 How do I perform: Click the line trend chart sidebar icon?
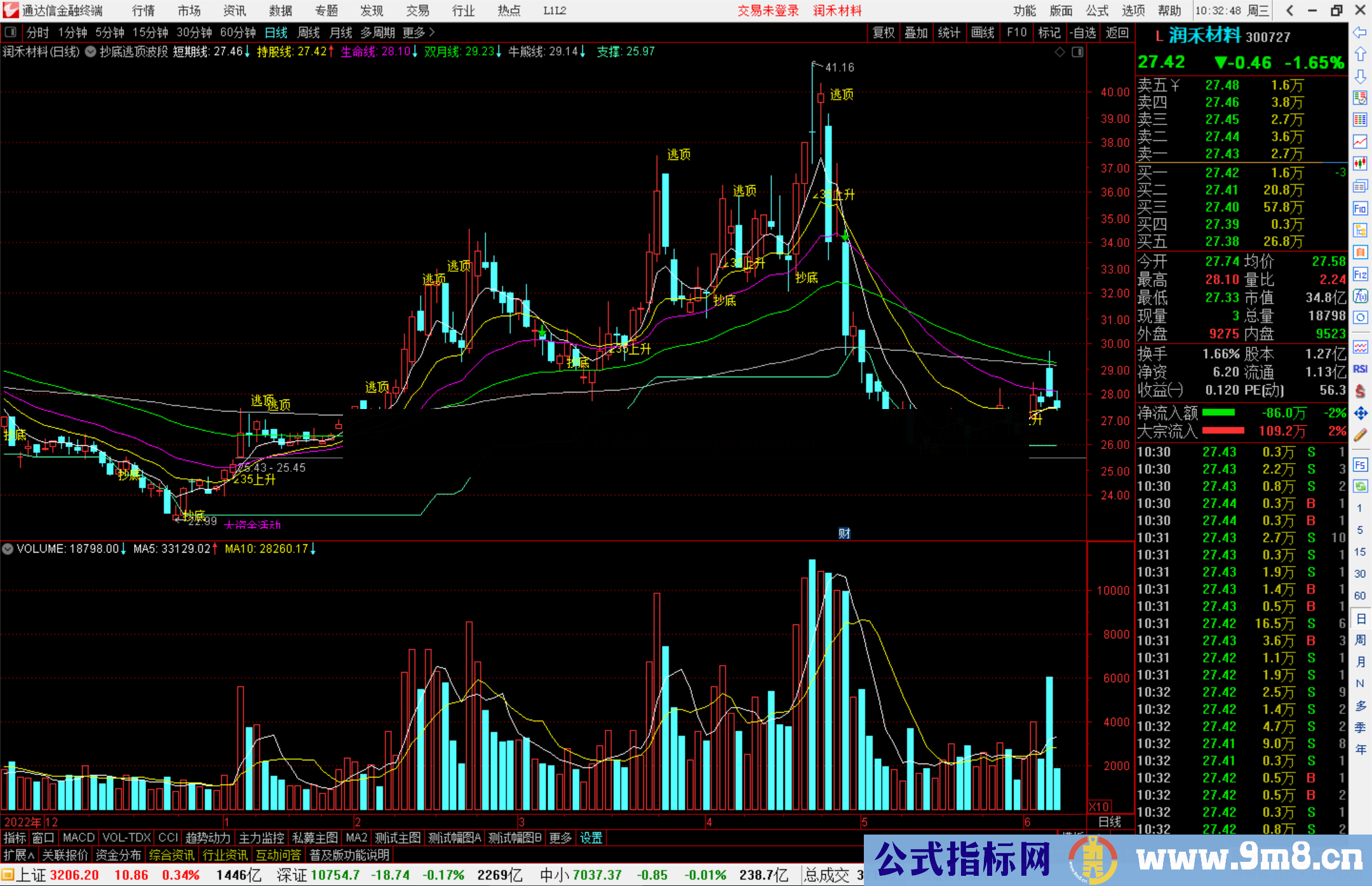(x=1360, y=141)
